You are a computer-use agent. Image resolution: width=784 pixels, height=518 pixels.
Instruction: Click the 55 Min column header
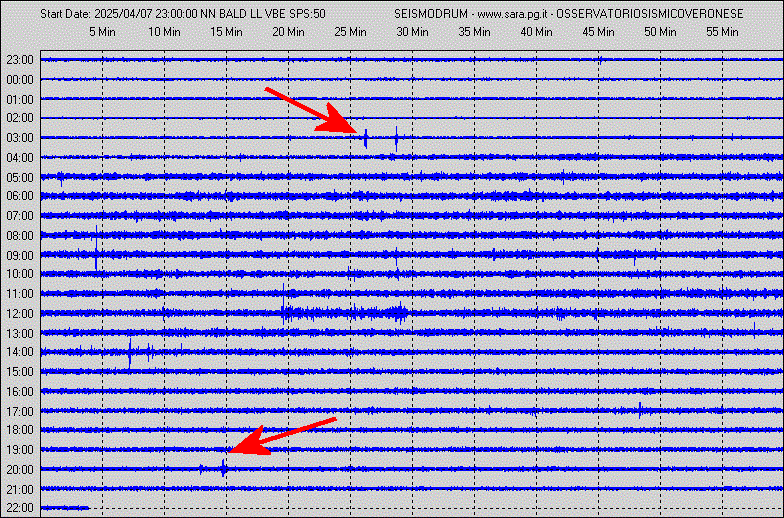(722, 32)
